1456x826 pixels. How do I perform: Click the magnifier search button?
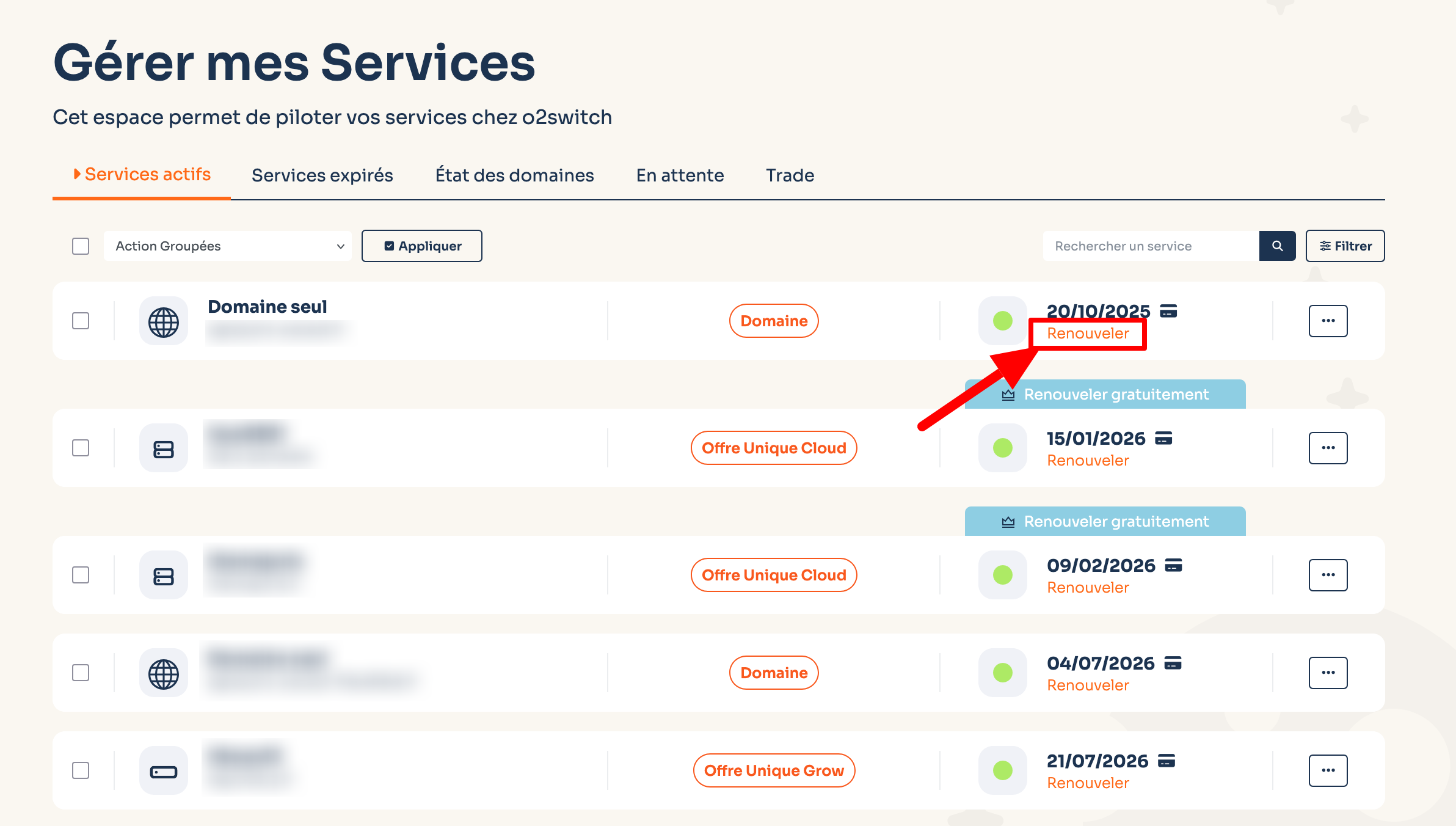coord(1277,246)
